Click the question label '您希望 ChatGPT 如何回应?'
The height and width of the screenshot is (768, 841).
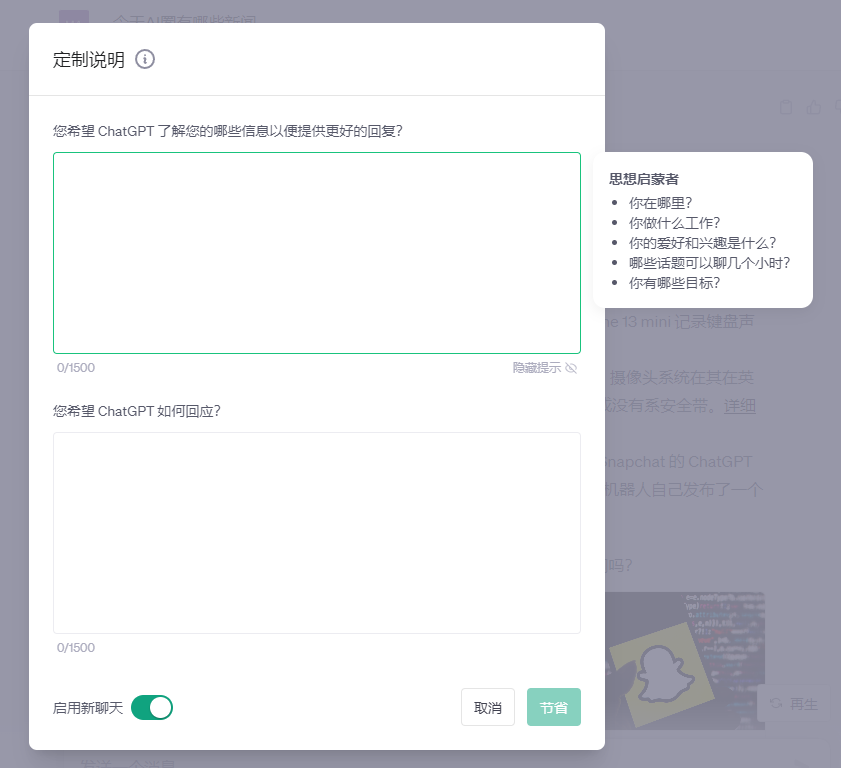pos(137,411)
